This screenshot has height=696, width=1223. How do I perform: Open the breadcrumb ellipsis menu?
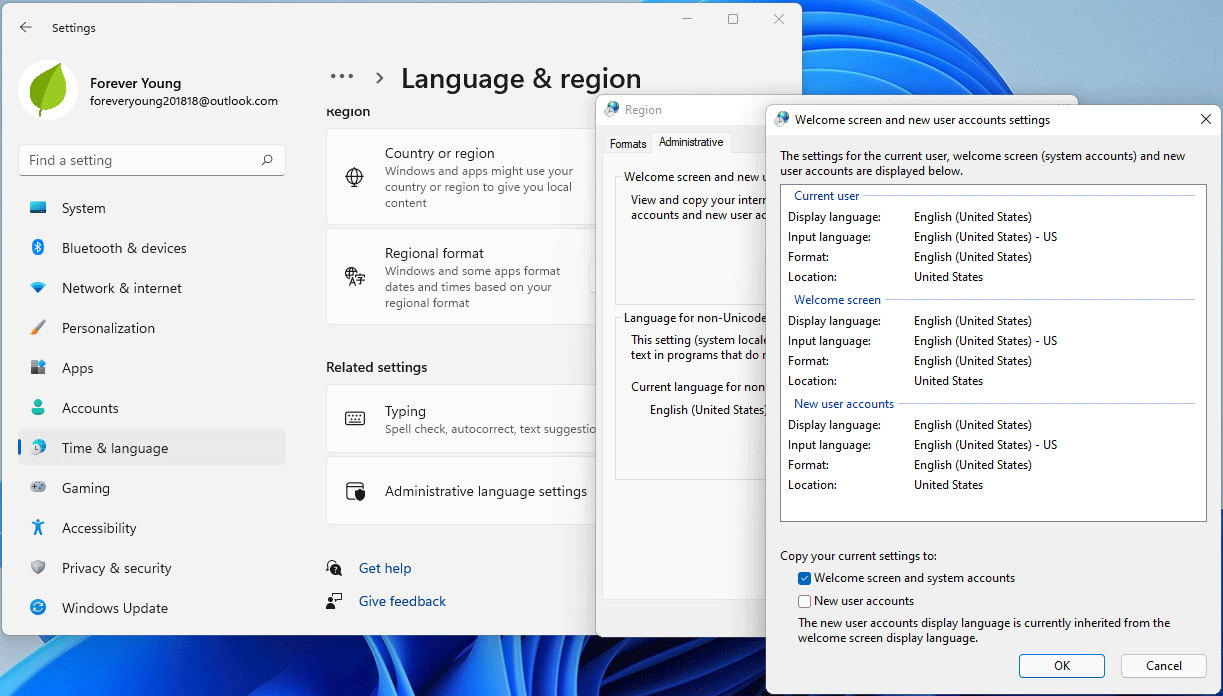pos(342,76)
